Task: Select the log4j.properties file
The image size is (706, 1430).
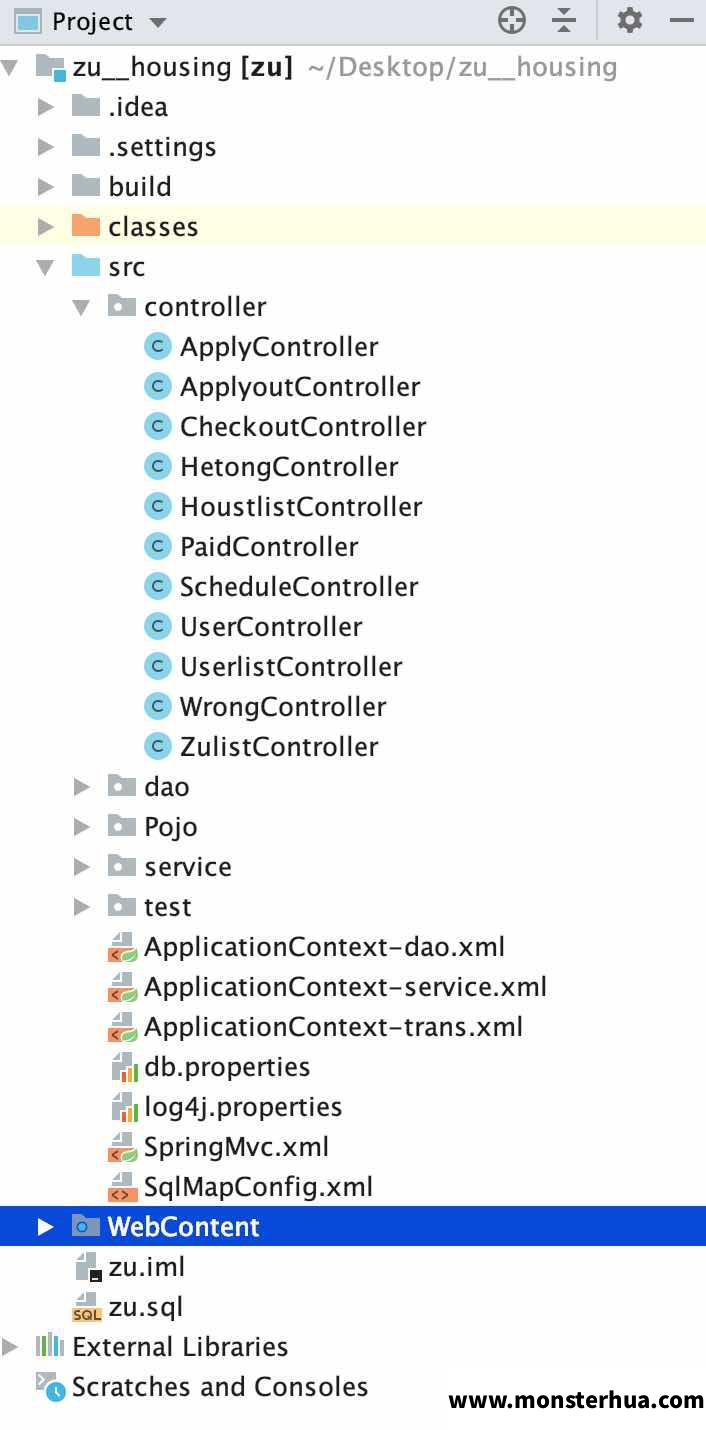Action: pyautogui.click(x=243, y=1106)
